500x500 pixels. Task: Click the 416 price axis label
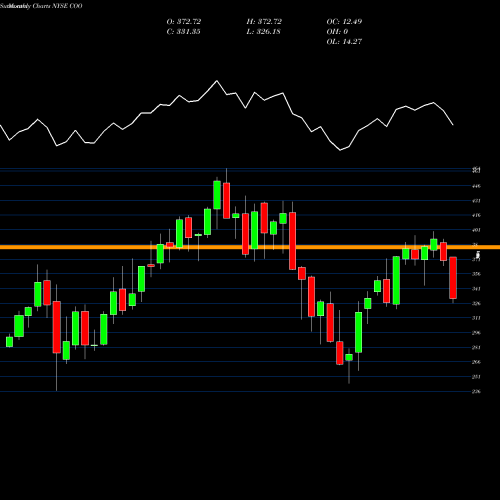476,215
